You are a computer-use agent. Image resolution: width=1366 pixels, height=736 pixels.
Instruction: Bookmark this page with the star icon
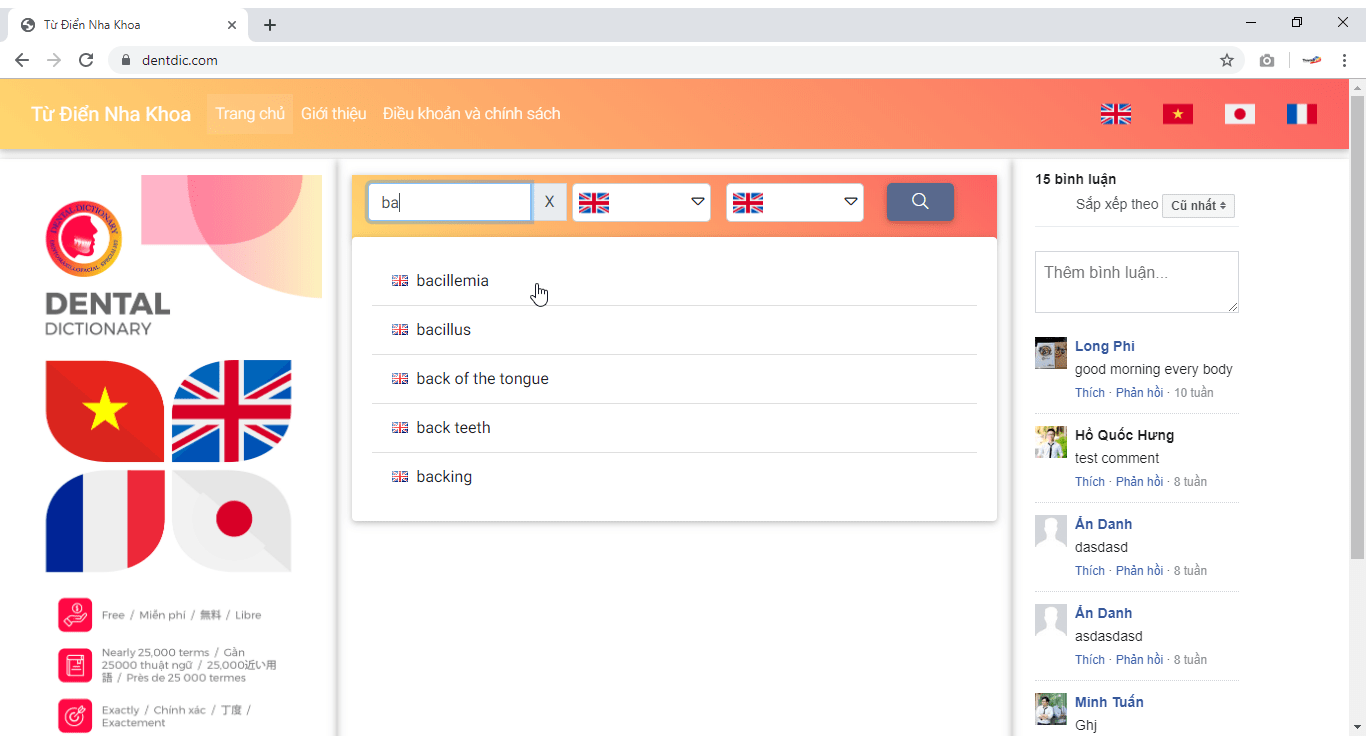1227,60
